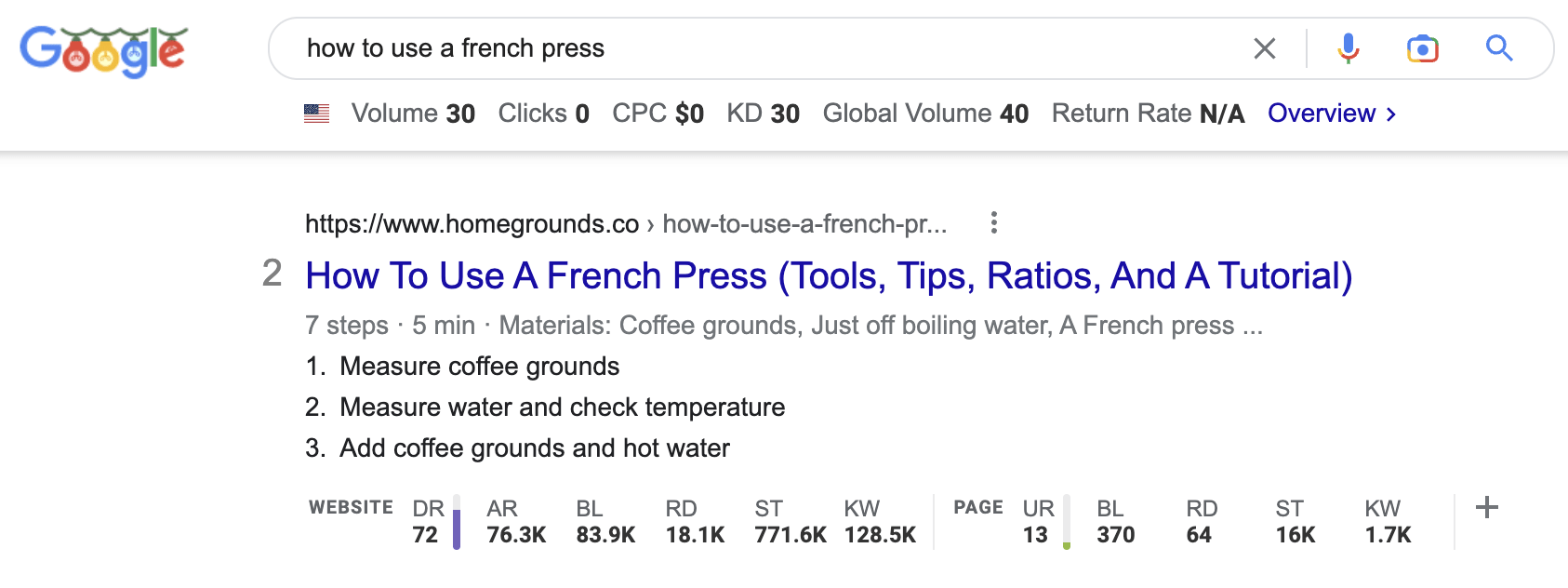Select the Global Volume 40 metric
The image size is (1568, 588).
[x=924, y=113]
